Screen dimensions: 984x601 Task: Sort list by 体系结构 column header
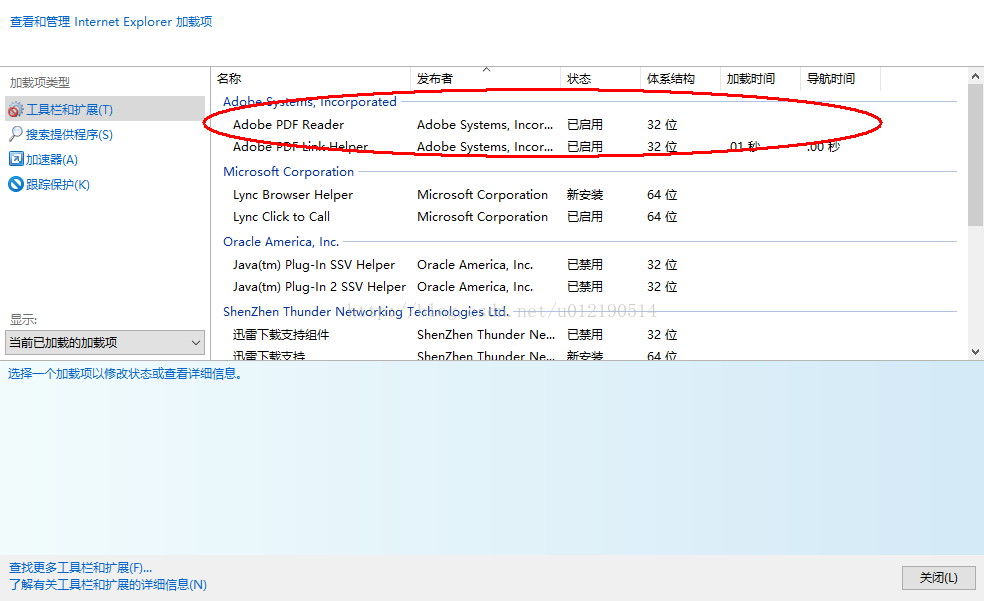pyautogui.click(x=680, y=78)
